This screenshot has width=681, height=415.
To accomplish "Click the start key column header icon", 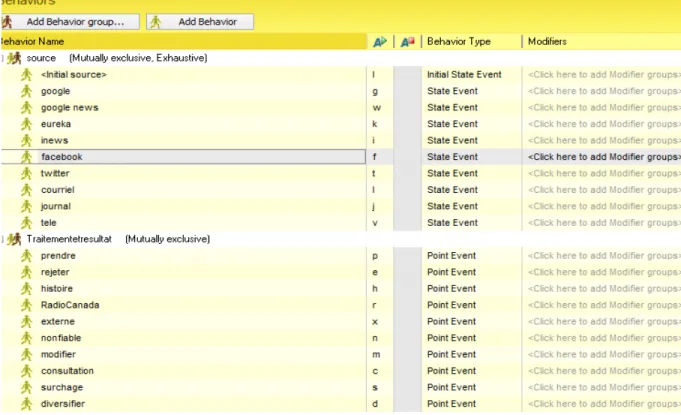I will tap(380, 42).
